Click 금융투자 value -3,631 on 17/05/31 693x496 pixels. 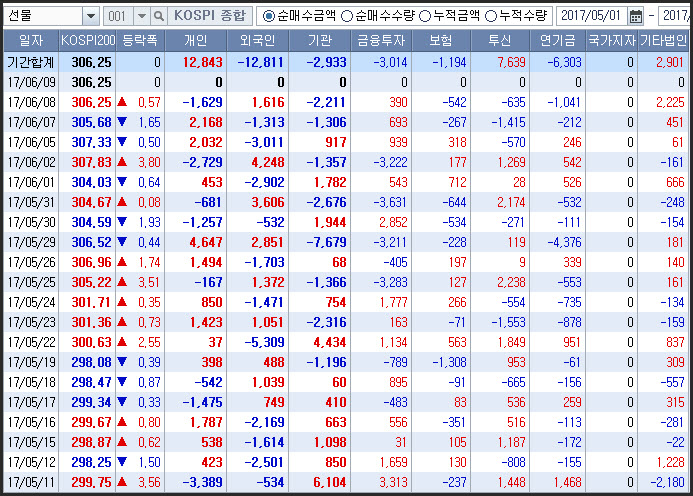point(390,202)
